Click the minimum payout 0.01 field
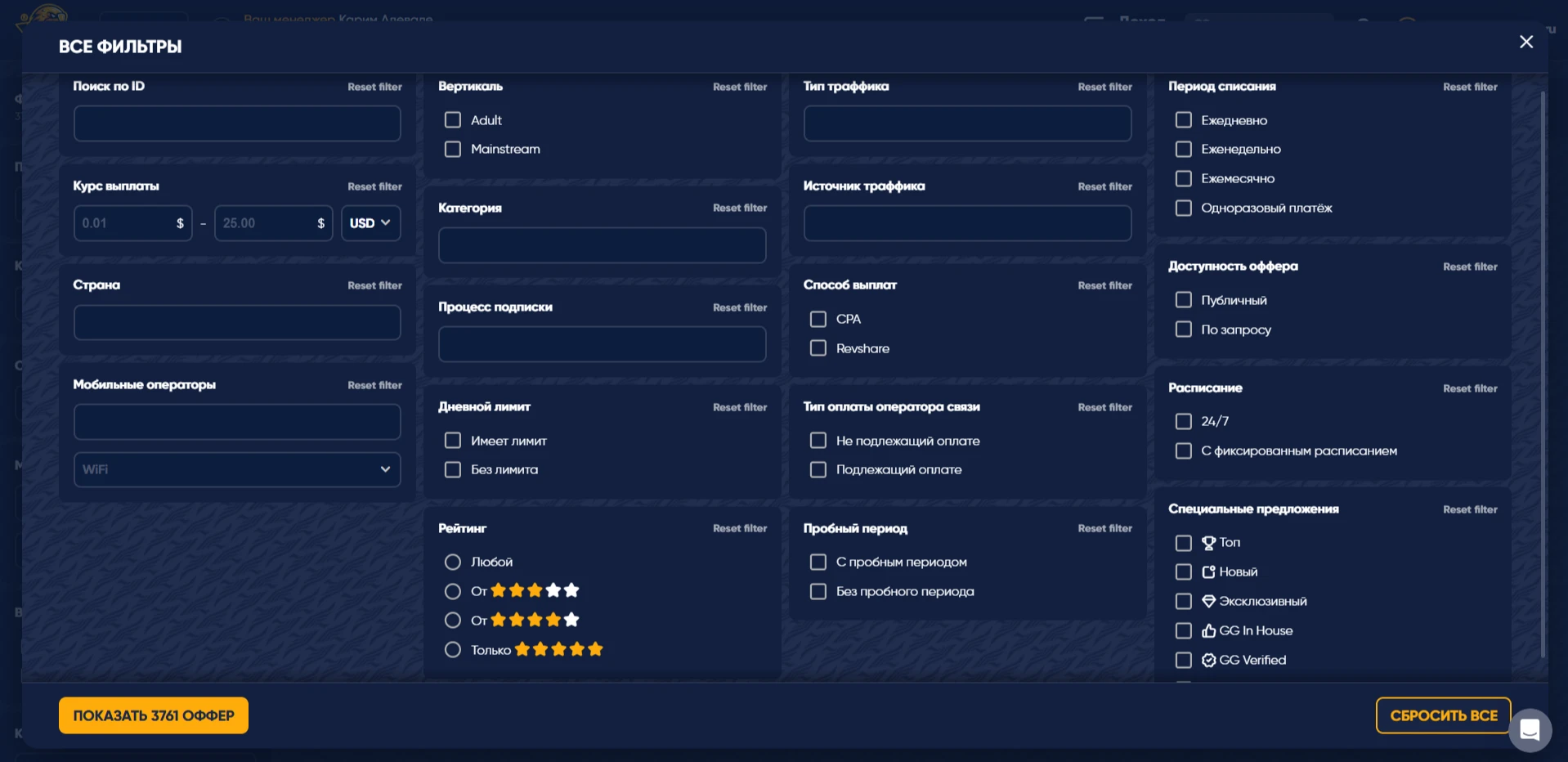 pyautogui.click(x=133, y=223)
